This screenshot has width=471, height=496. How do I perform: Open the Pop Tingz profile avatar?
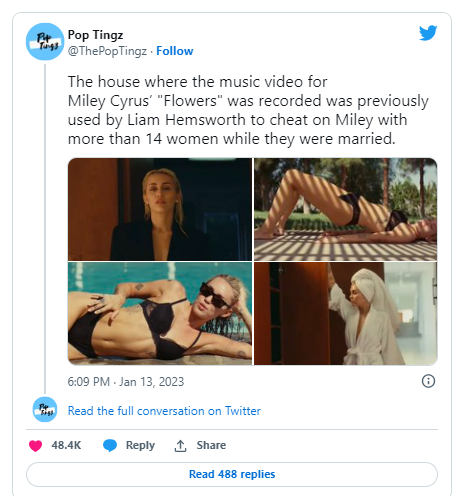point(45,42)
